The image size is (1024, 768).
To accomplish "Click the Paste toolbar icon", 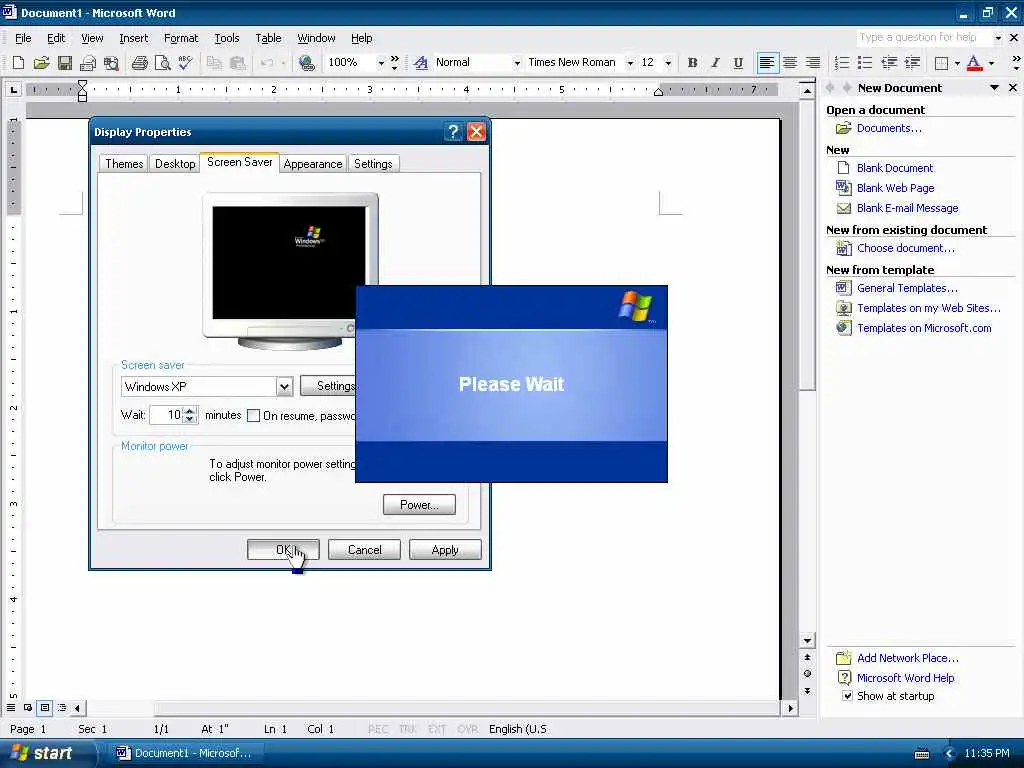I will pyautogui.click(x=238, y=63).
